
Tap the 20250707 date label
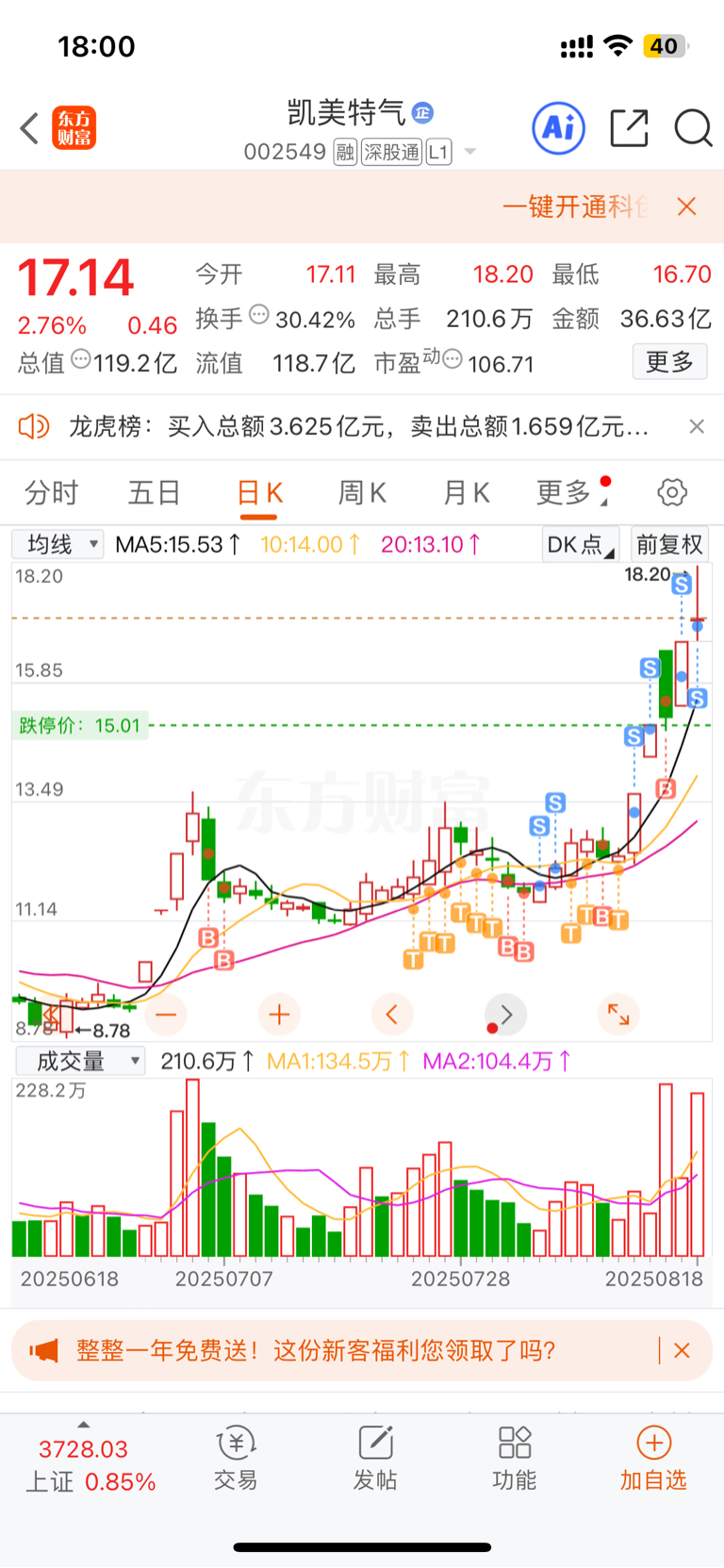(224, 1279)
